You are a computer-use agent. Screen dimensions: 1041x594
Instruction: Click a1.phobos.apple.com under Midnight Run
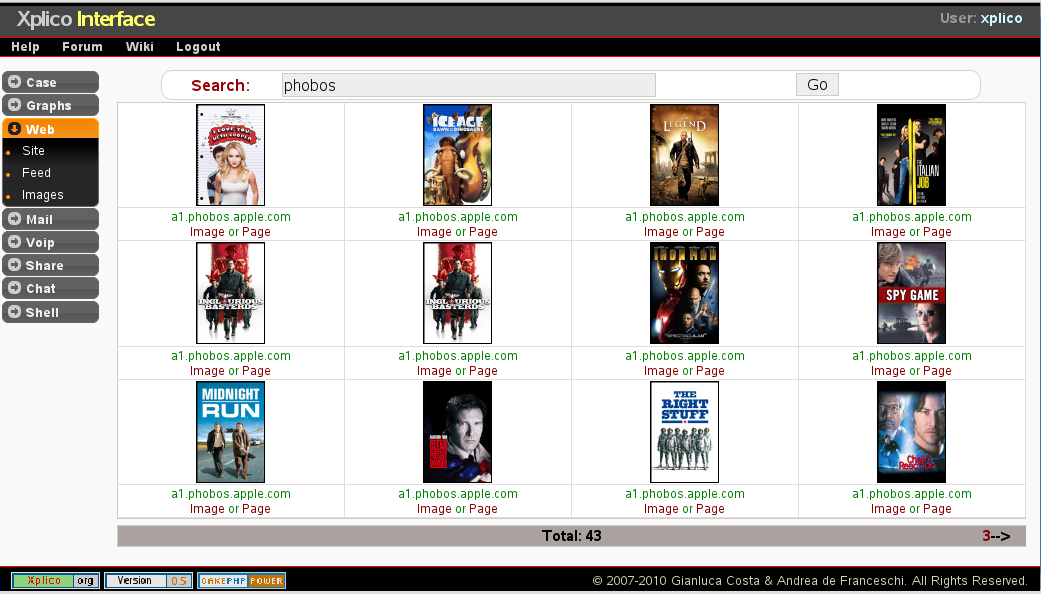pos(230,494)
